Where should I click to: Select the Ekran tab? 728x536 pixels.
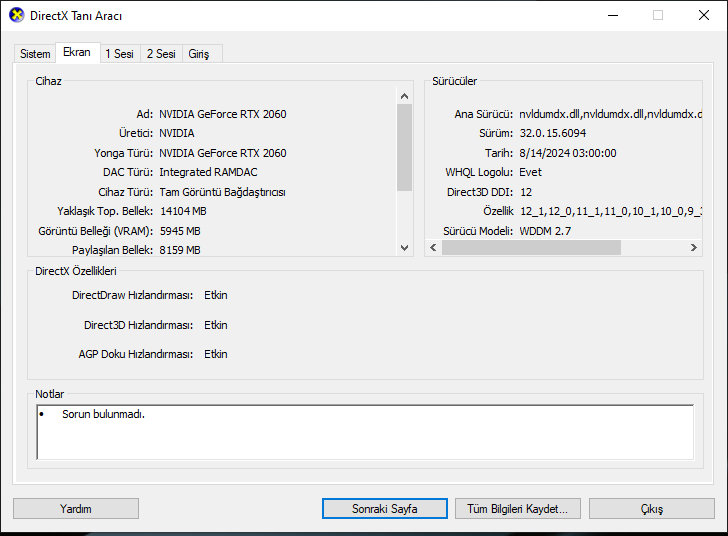[77, 52]
